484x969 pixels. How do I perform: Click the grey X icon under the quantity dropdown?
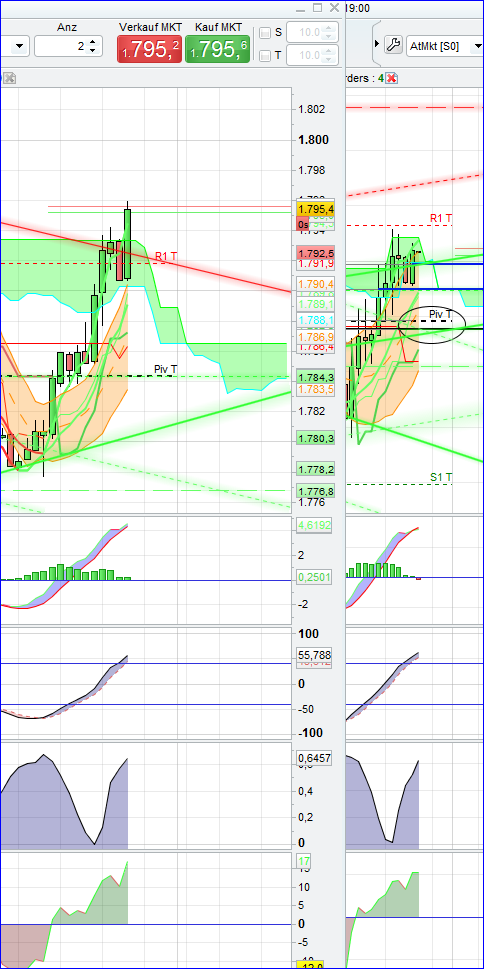pyautogui.click(x=9, y=78)
